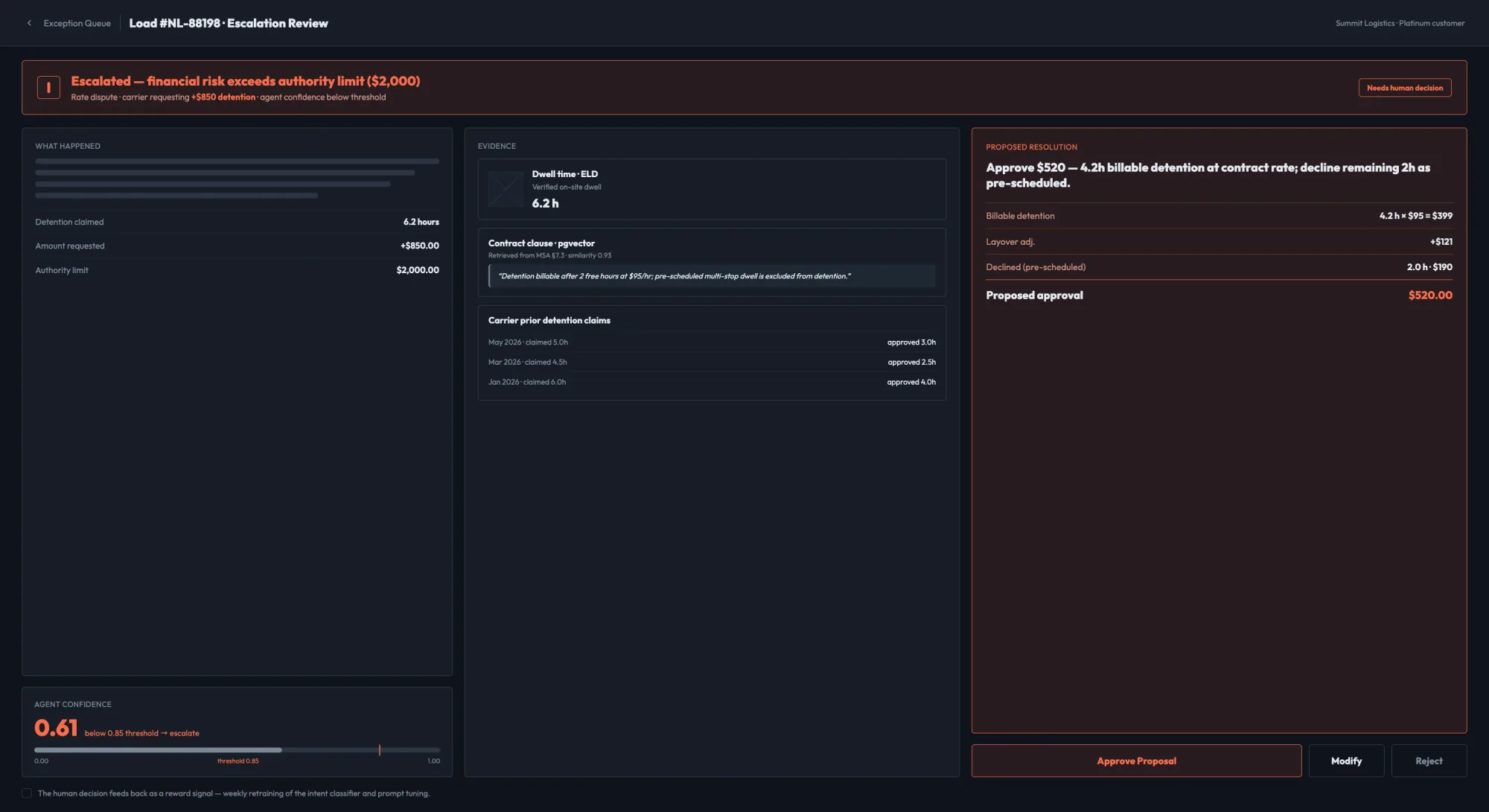Screen dimensions: 1489x812
Task: Click the Needs human decision badge
Action: tap(1404, 88)
